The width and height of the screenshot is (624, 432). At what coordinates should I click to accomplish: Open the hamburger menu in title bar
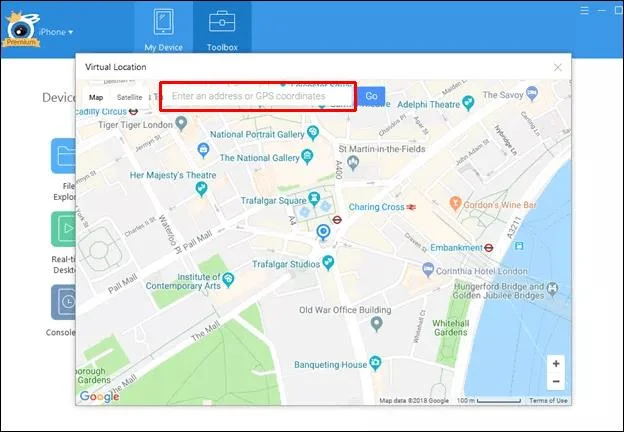click(x=584, y=10)
